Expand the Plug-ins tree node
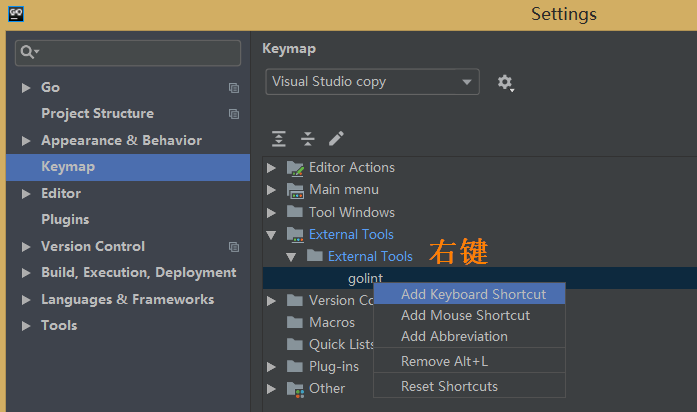 pos(271,367)
